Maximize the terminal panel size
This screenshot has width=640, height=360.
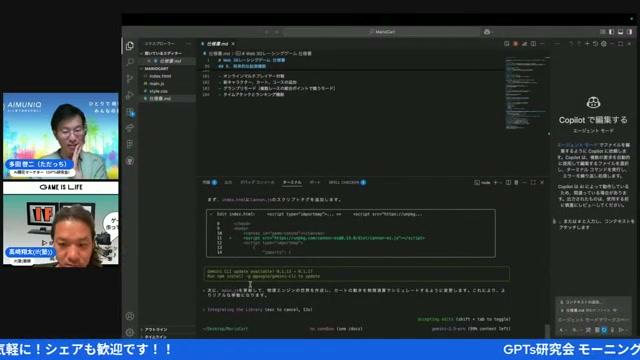point(533,182)
